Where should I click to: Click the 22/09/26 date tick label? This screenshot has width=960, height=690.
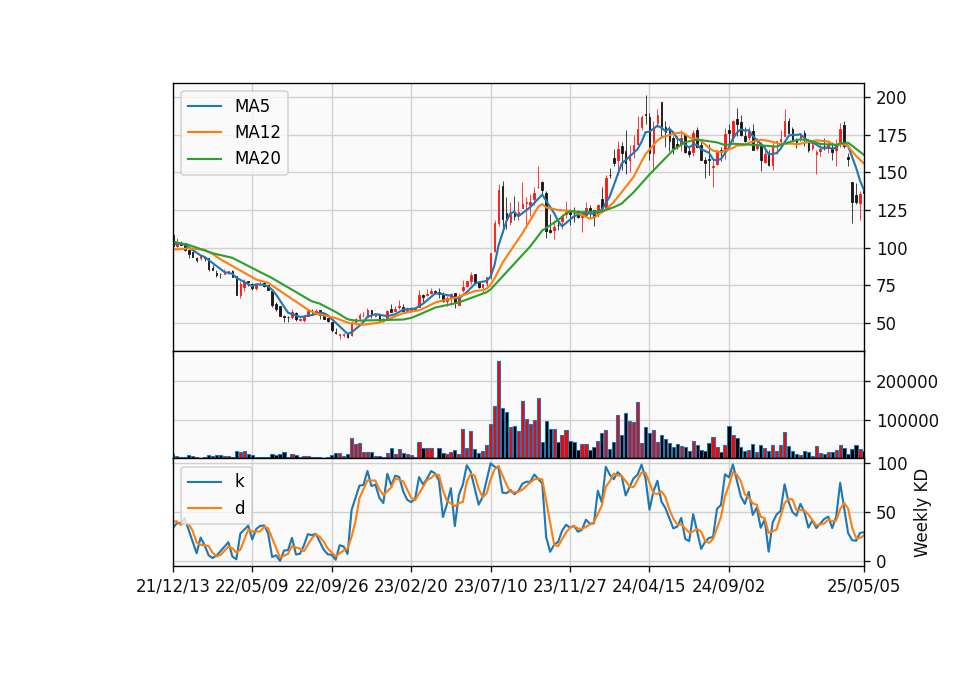[332, 586]
